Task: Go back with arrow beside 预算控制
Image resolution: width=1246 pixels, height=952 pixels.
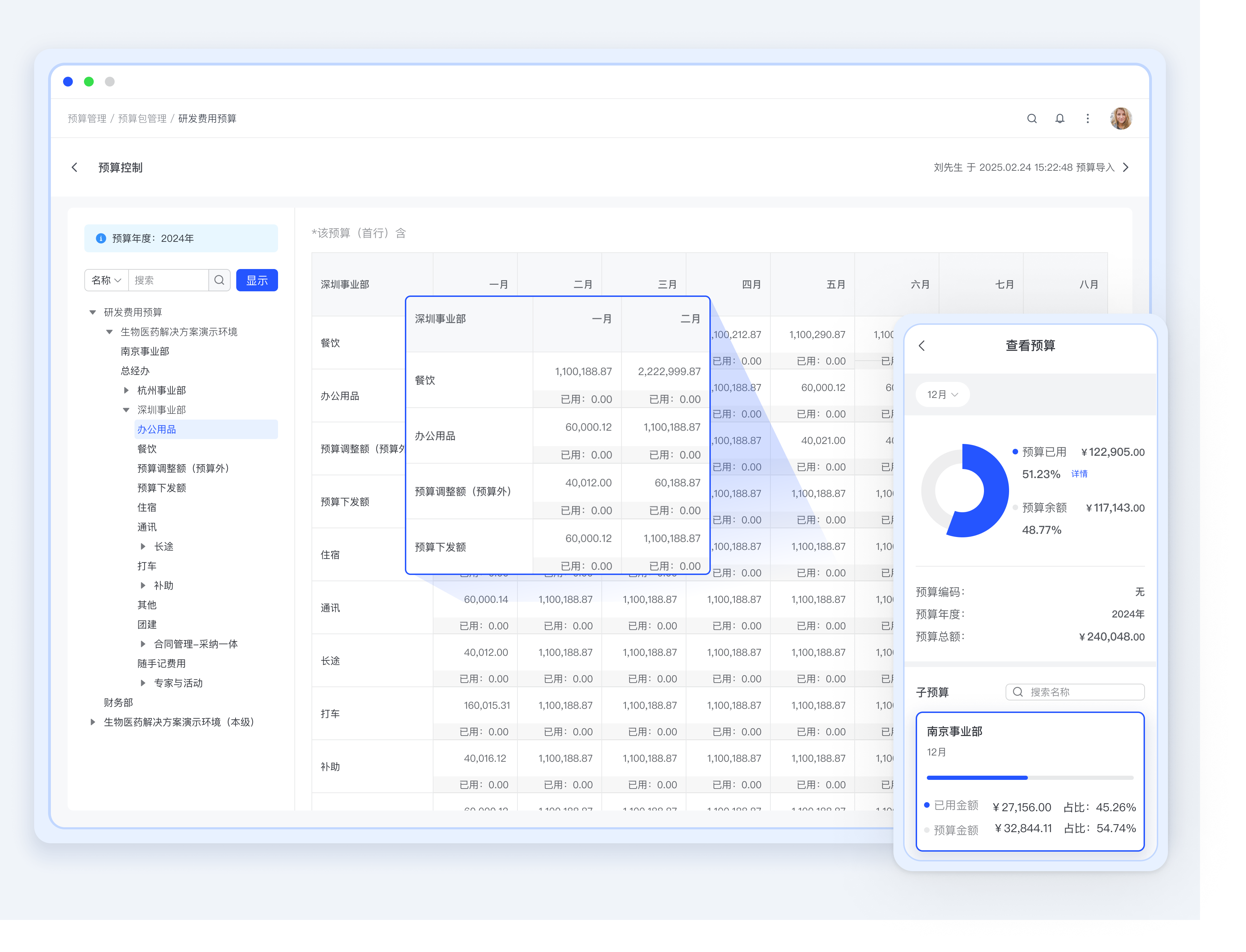Action: (x=75, y=167)
